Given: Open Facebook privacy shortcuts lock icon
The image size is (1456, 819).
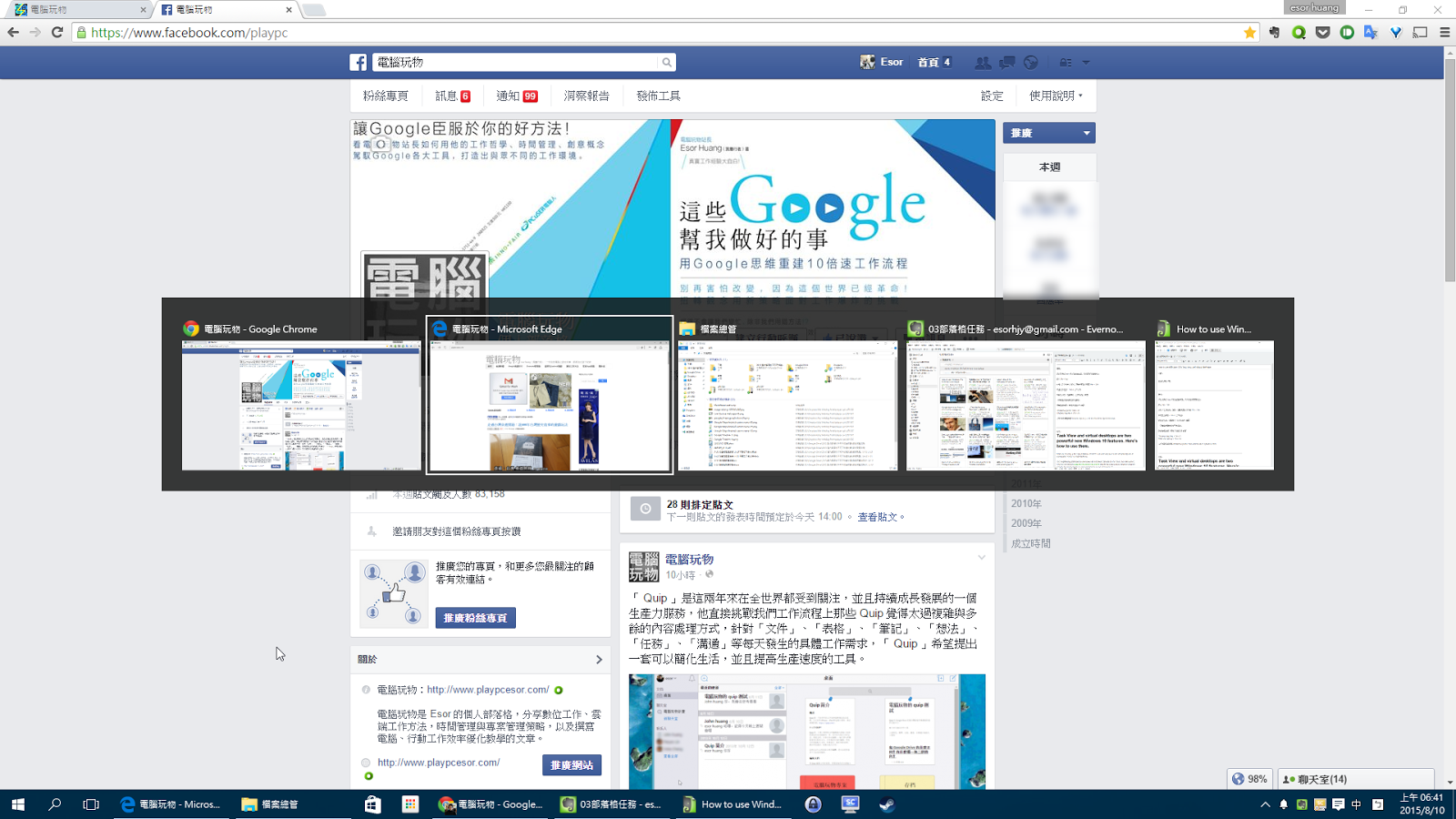Looking at the screenshot, I should pyautogui.click(x=1066, y=62).
